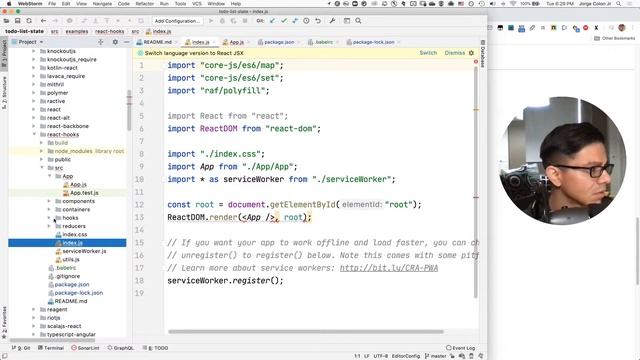Viewport: 640px width, 360px height.
Task: Open Search Everywhere magnifier icon
Action: click(358, 21)
